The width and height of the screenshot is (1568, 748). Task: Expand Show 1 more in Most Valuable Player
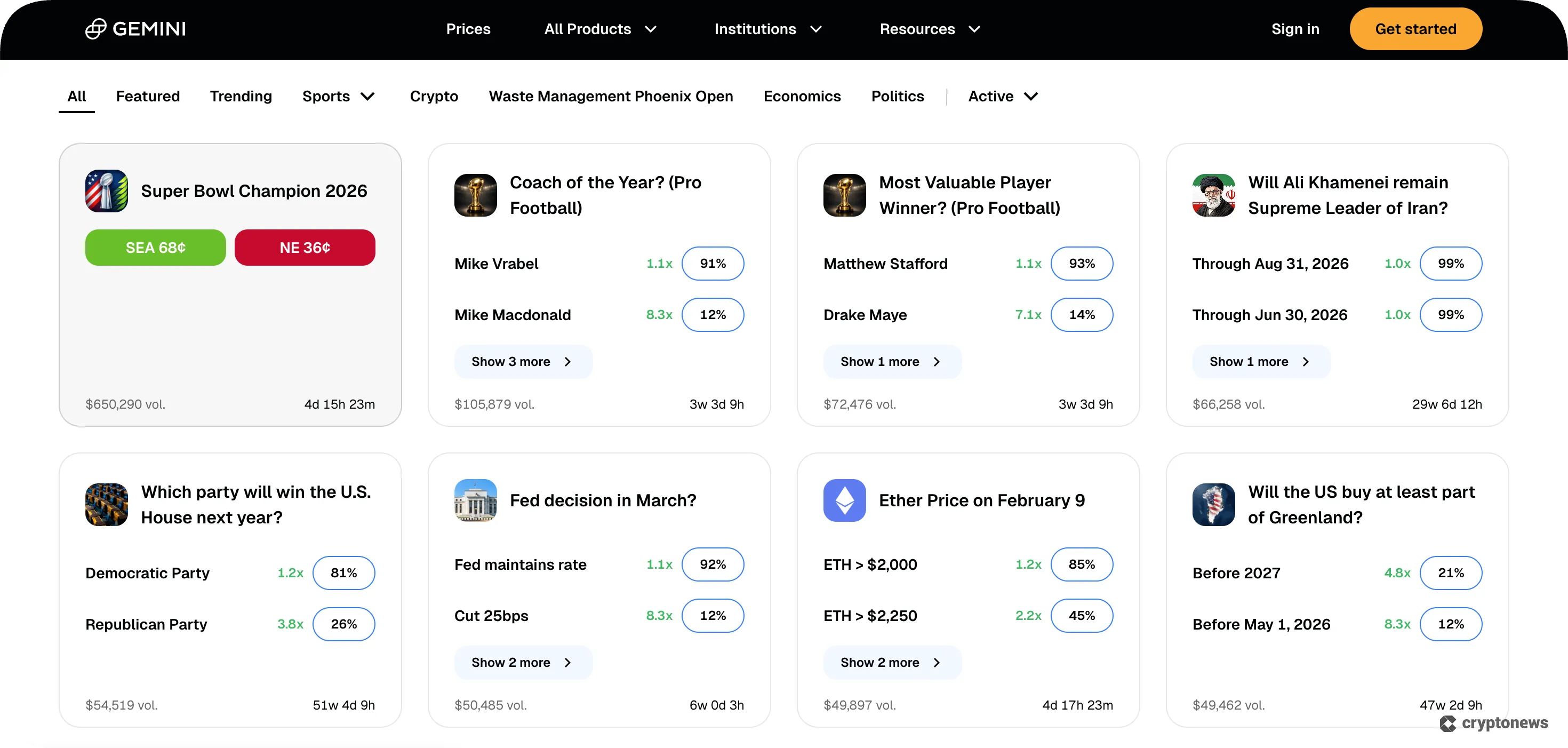(892, 362)
